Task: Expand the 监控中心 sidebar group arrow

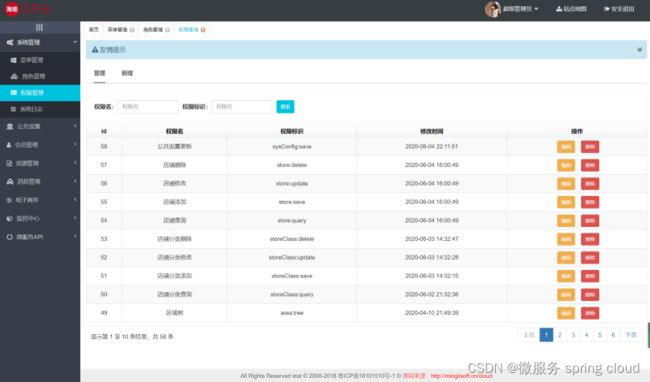Action: pos(75,218)
